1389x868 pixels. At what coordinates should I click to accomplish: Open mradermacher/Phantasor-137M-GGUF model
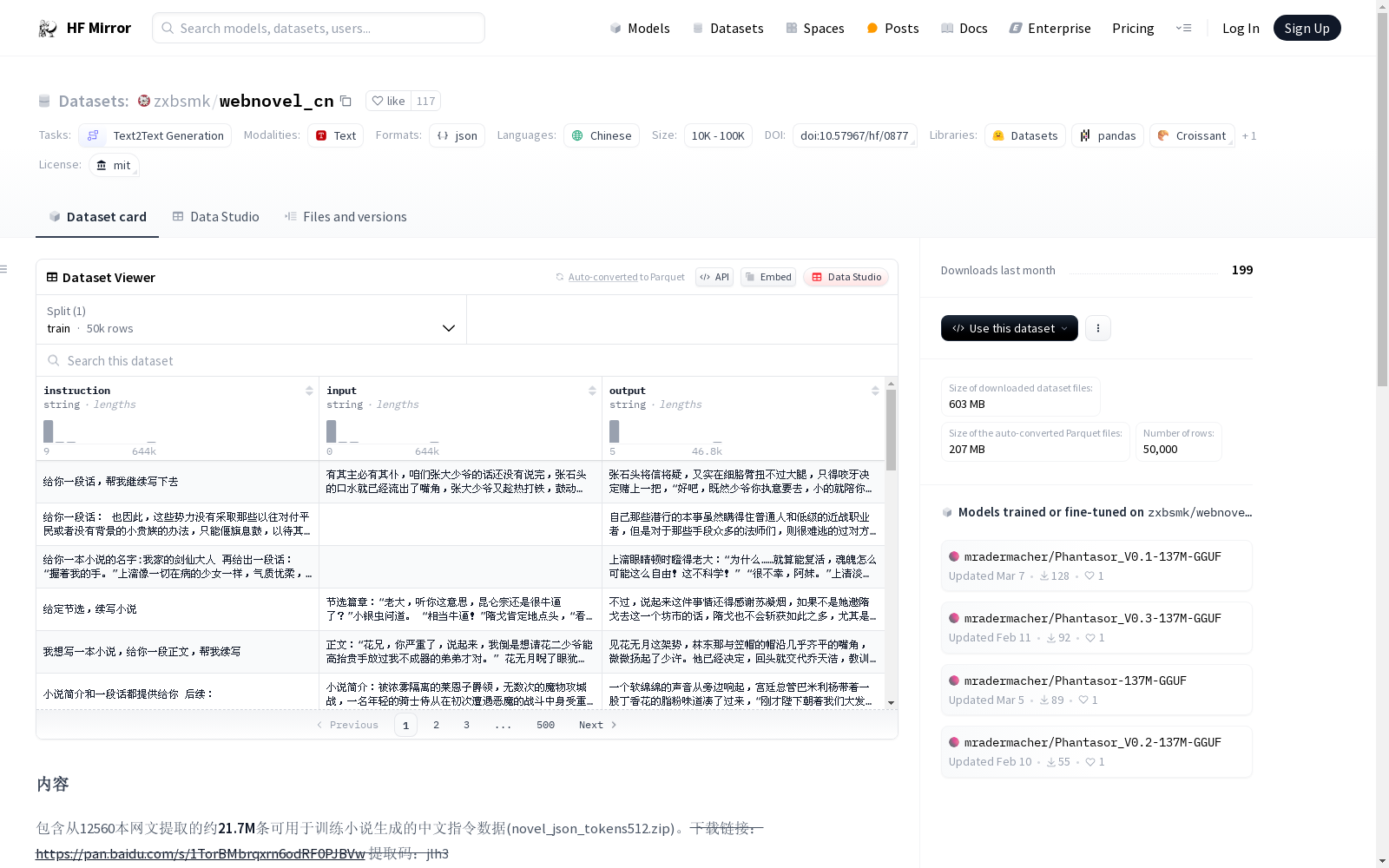(x=1096, y=689)
